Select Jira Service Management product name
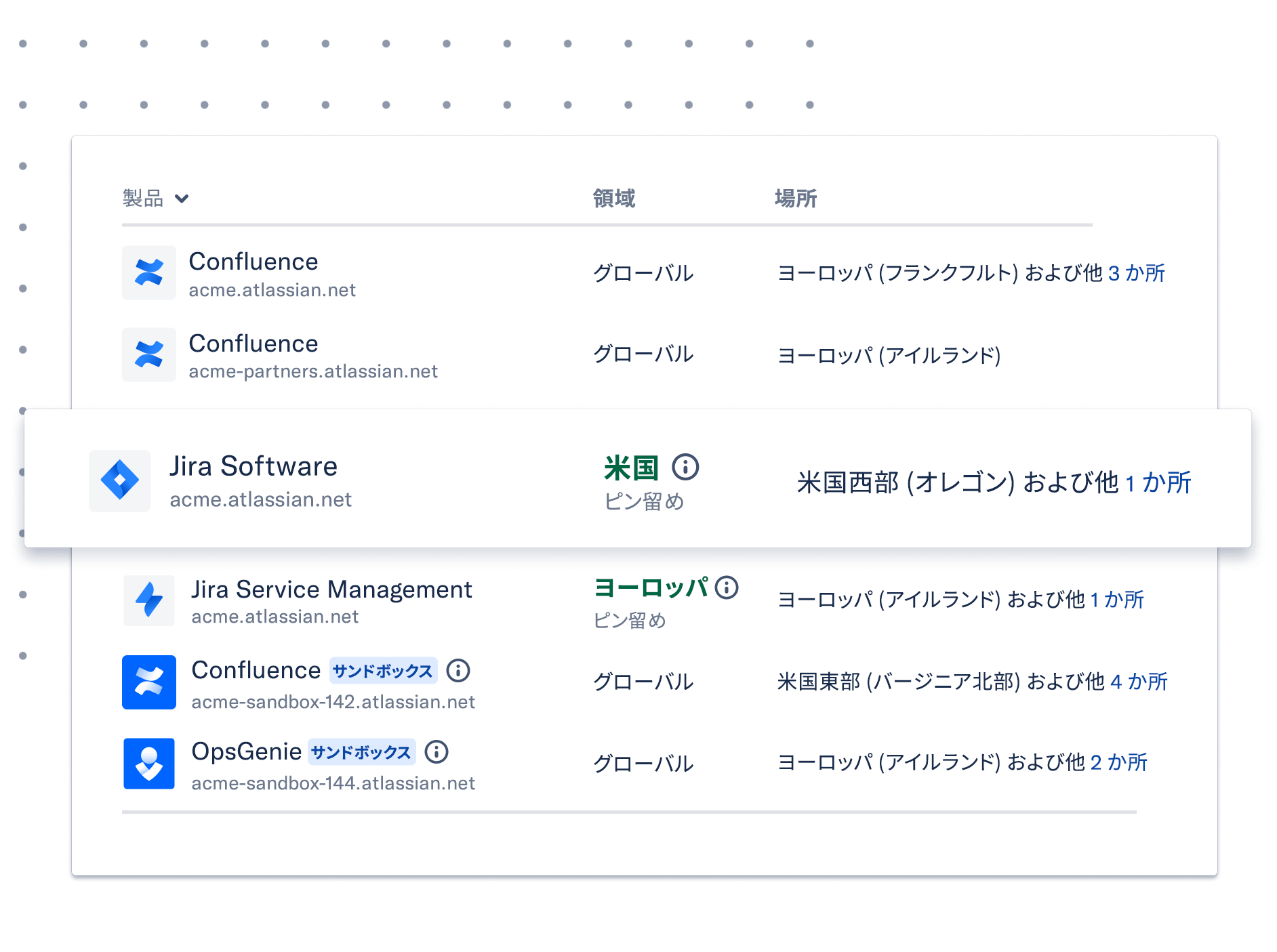This screenshot has height=952, width=1277. (331, 589)
